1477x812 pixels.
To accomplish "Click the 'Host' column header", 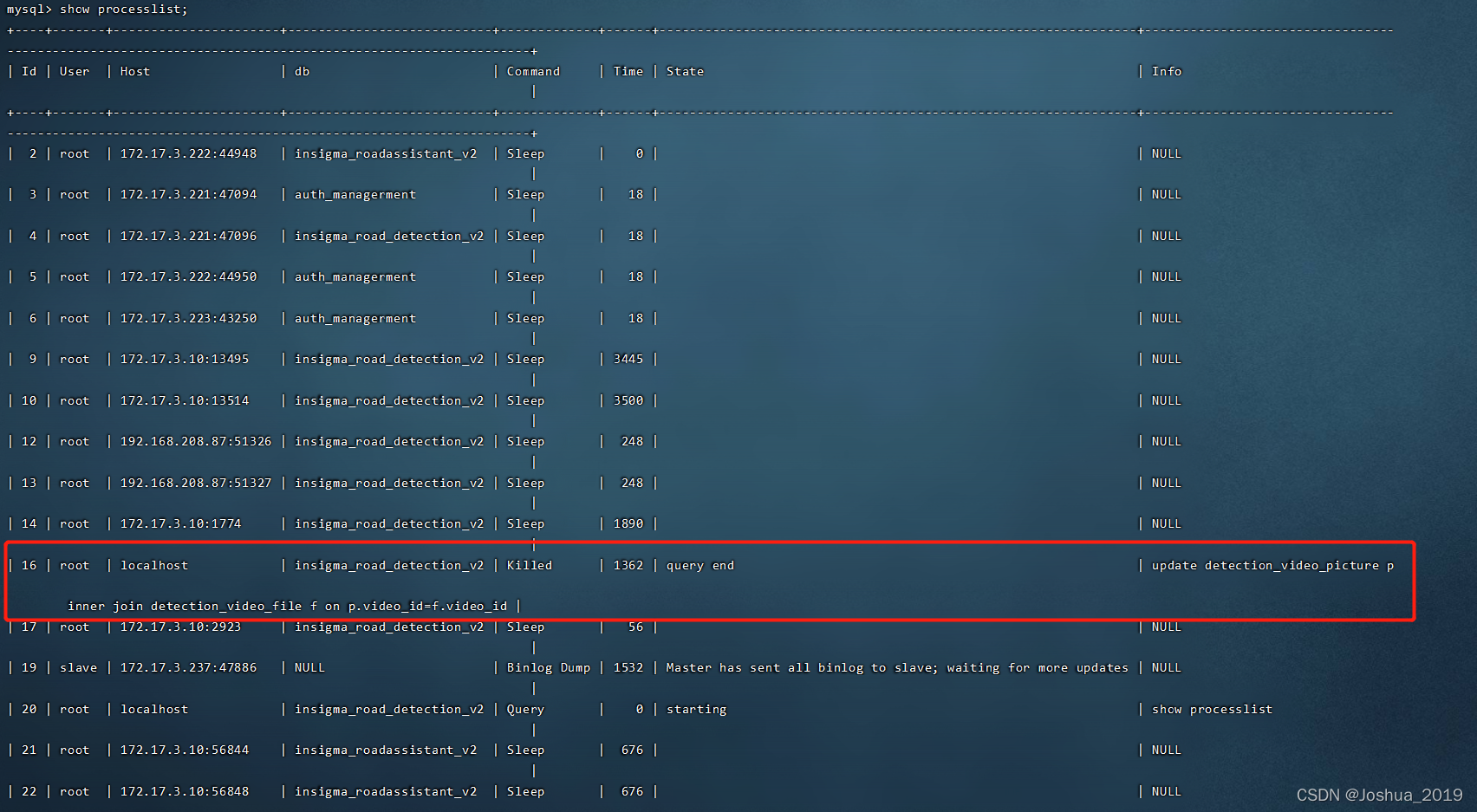I will [x=135, y=72].
